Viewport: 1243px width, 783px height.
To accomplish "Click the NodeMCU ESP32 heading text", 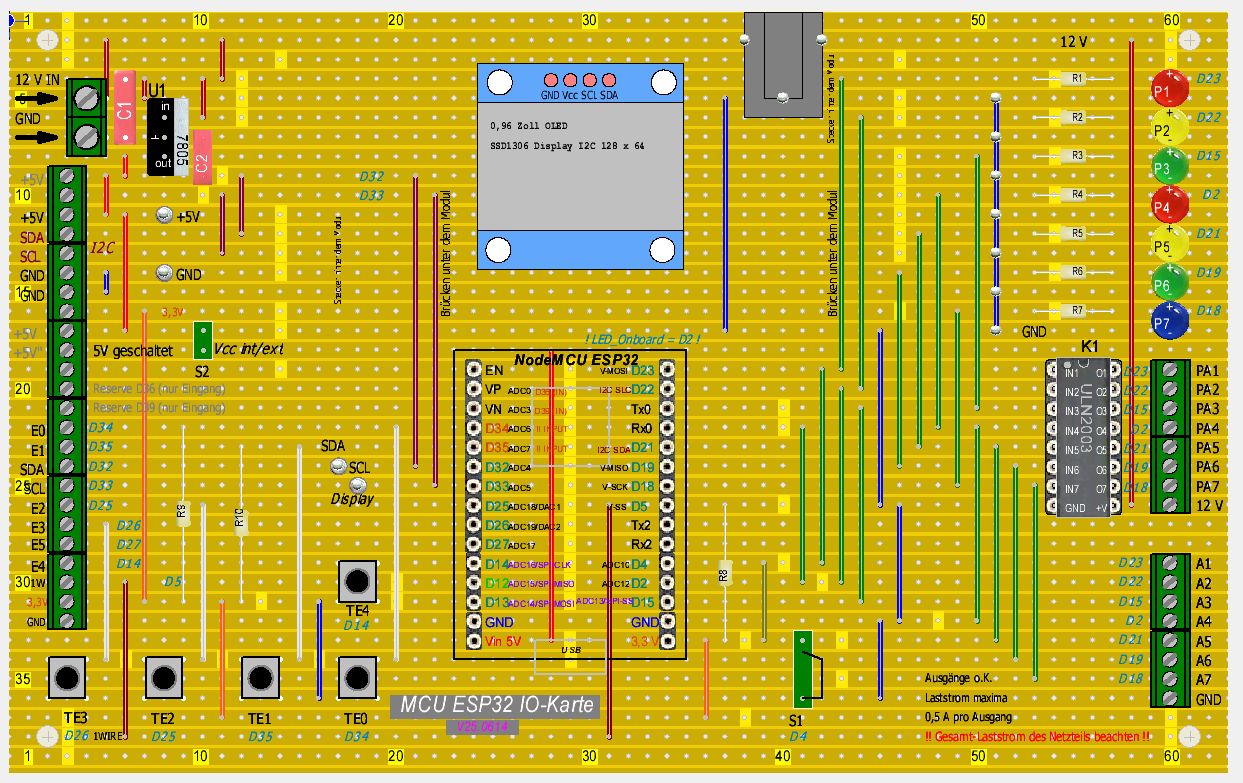I will [576, 358].
